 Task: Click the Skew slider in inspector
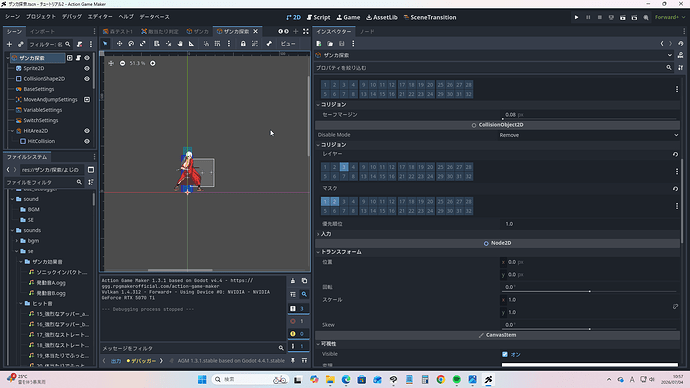(x=589, y=325)
